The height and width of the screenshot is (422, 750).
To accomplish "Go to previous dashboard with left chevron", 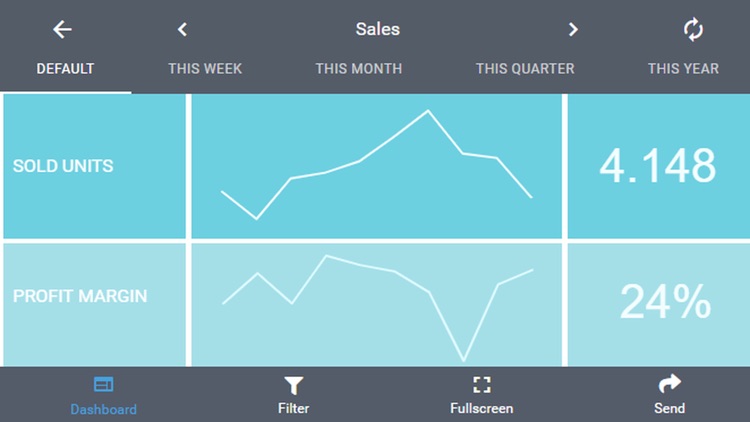I will tap(182, 30).
